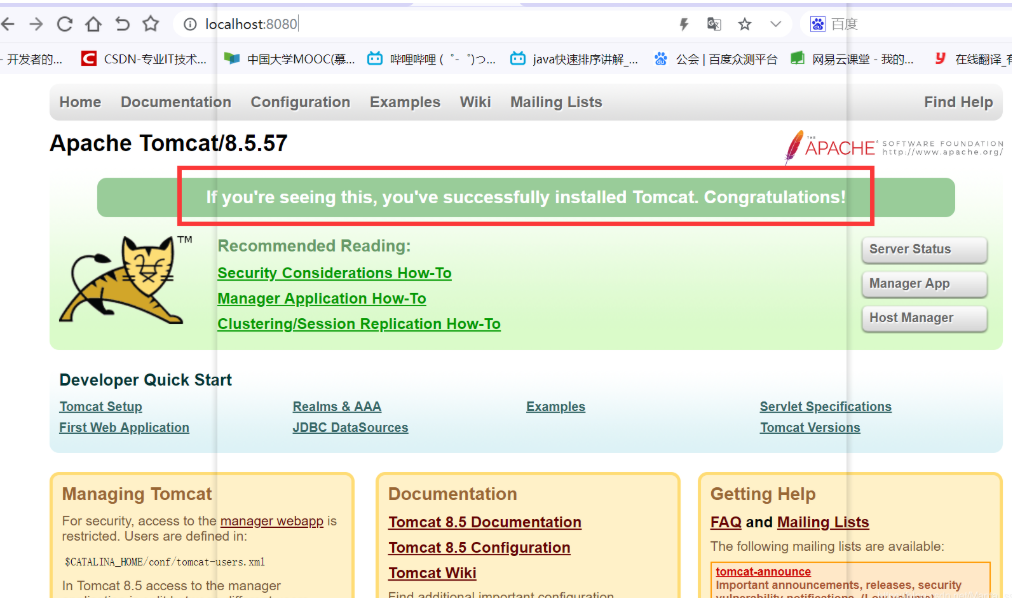Open Servlet Specifications link
This screenshot has width=1012, height=598.
[x=825, y=406]
